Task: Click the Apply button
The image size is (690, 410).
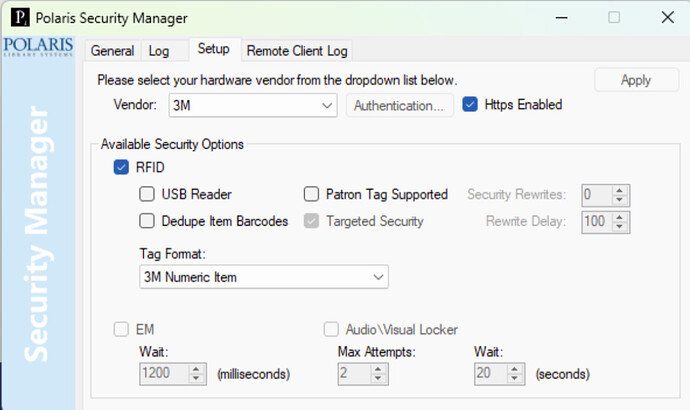Action: pyautogui.click(x=636, y=80)
